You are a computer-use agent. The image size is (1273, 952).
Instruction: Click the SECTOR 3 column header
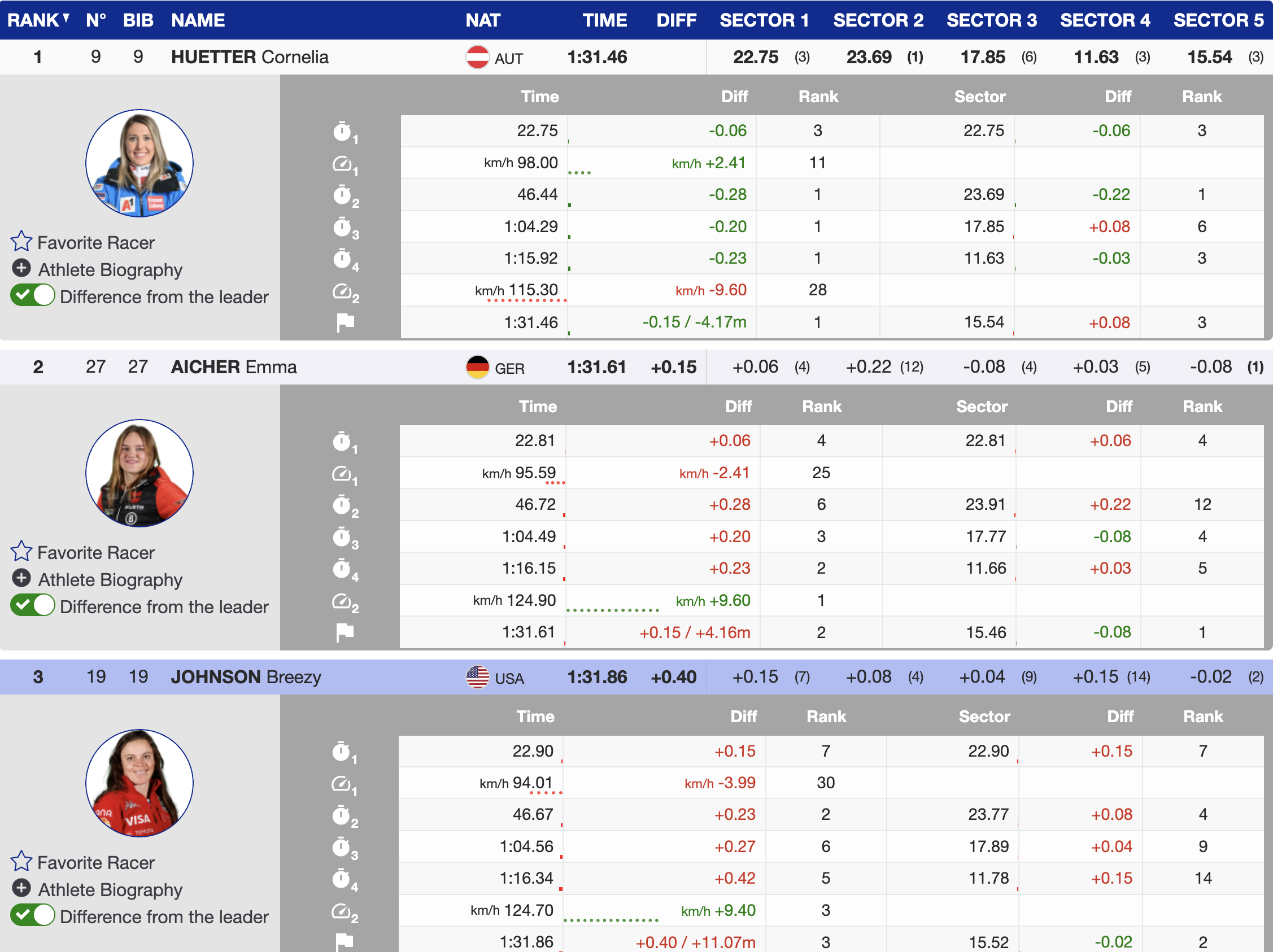pos(991,20)
